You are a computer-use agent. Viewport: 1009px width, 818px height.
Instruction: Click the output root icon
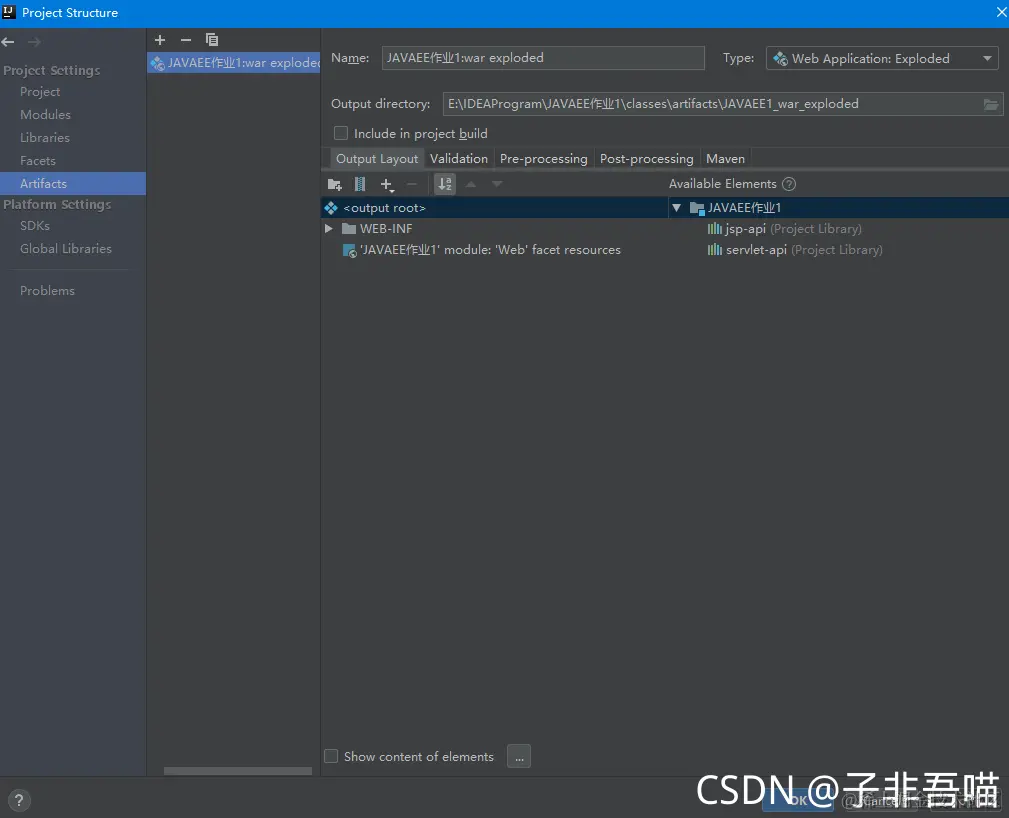pos(331,208)
